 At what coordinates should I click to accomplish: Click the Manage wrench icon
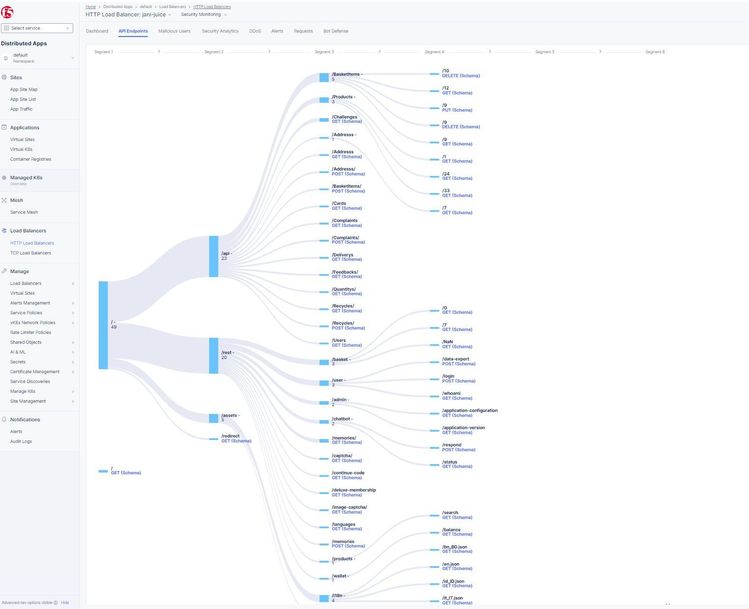click(4, 271)
